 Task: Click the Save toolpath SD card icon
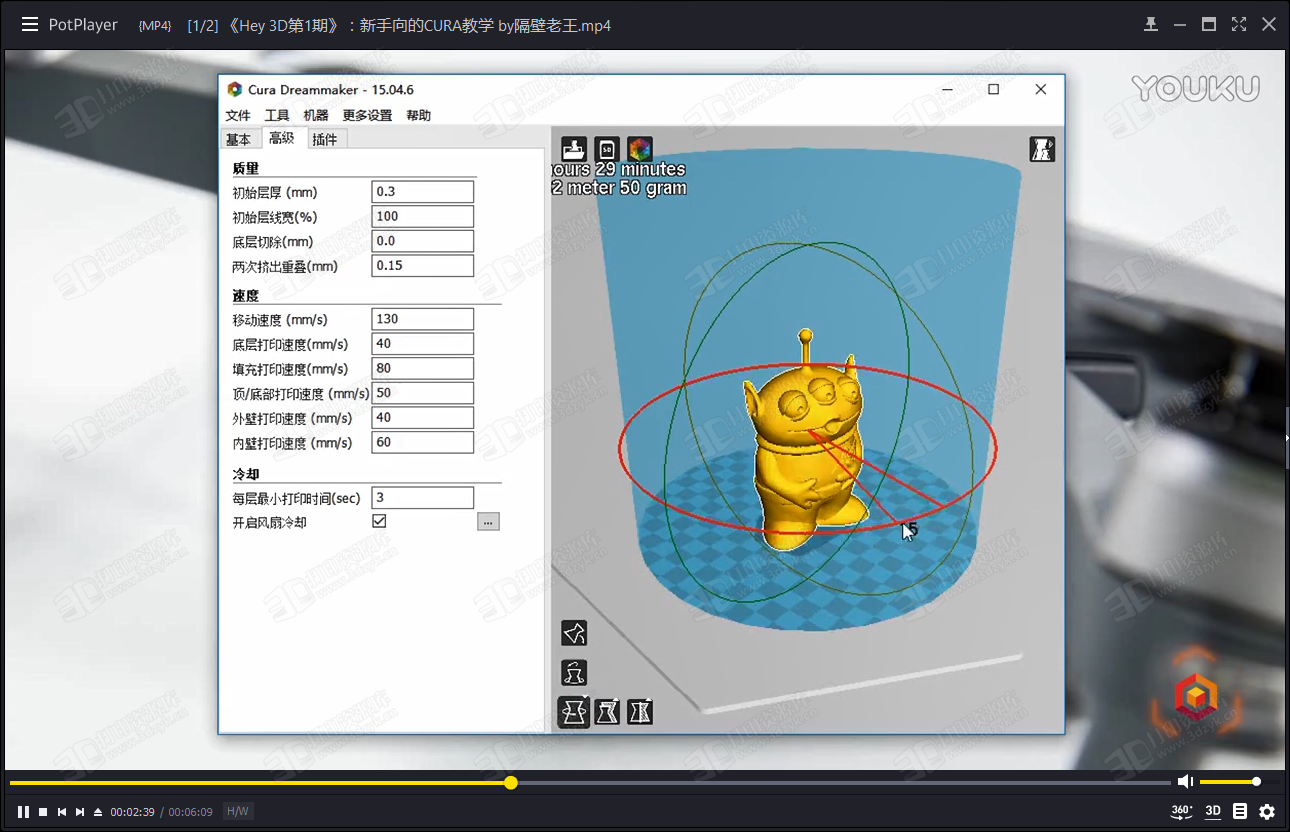pyautogui.click(x=607, y=149)
